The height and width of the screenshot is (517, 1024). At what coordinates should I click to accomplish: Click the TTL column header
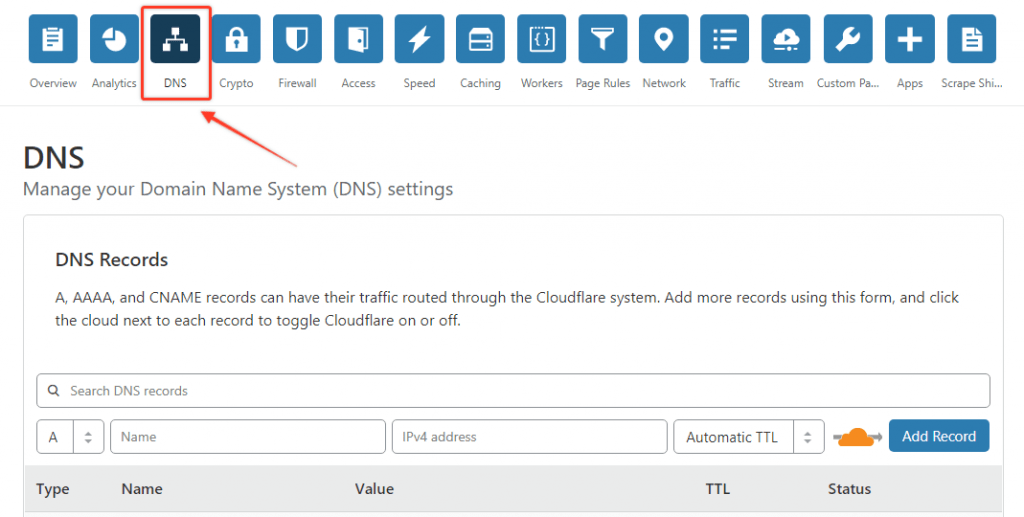718,489
